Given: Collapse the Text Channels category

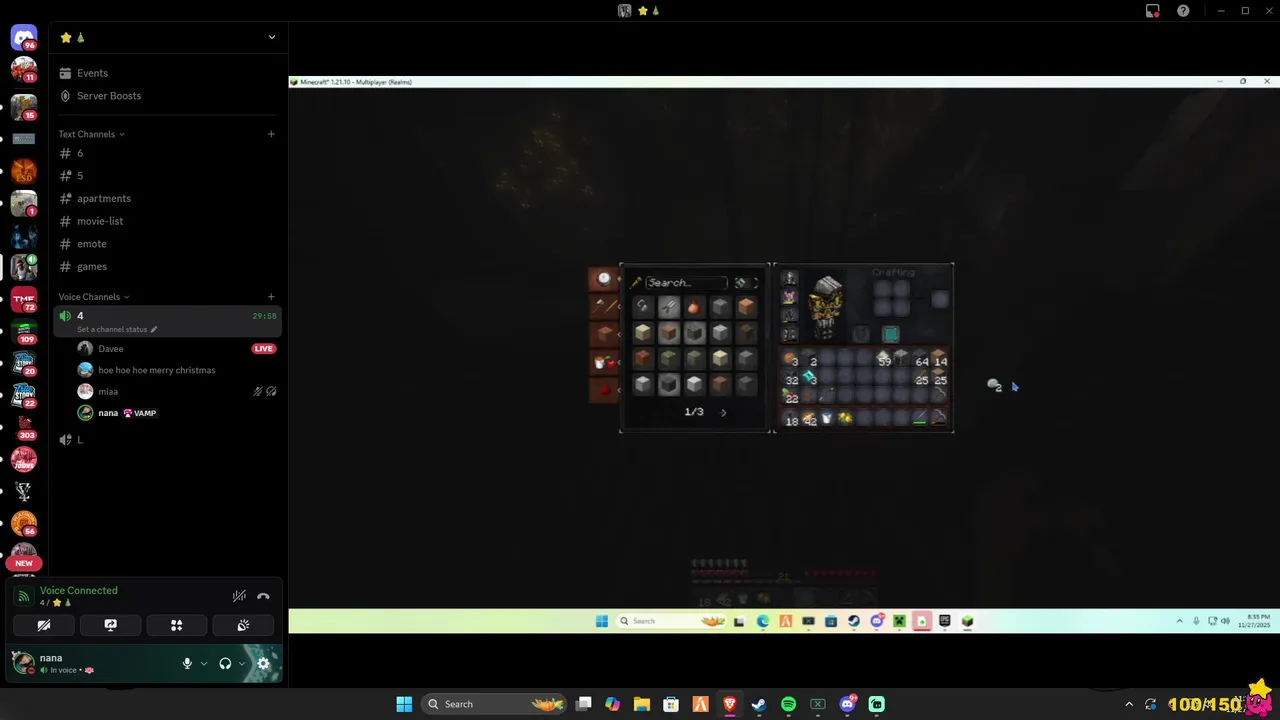Looking at the screenshot, I should click(x=91, y=134).
